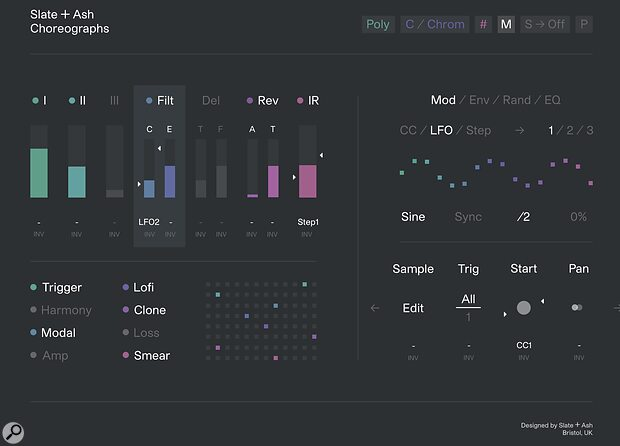Click the LFO waveform dot display
This screenshot has width=620, height=446.
[x=496, y=172]
